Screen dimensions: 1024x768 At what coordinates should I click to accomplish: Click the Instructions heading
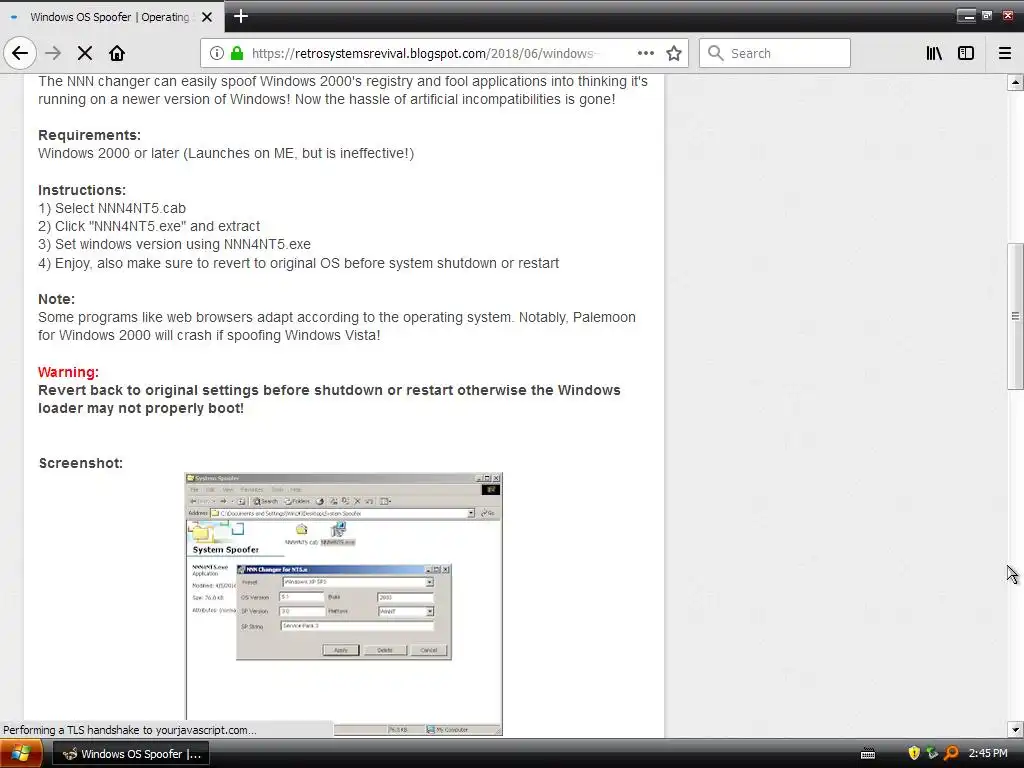(x=82, y=190)
